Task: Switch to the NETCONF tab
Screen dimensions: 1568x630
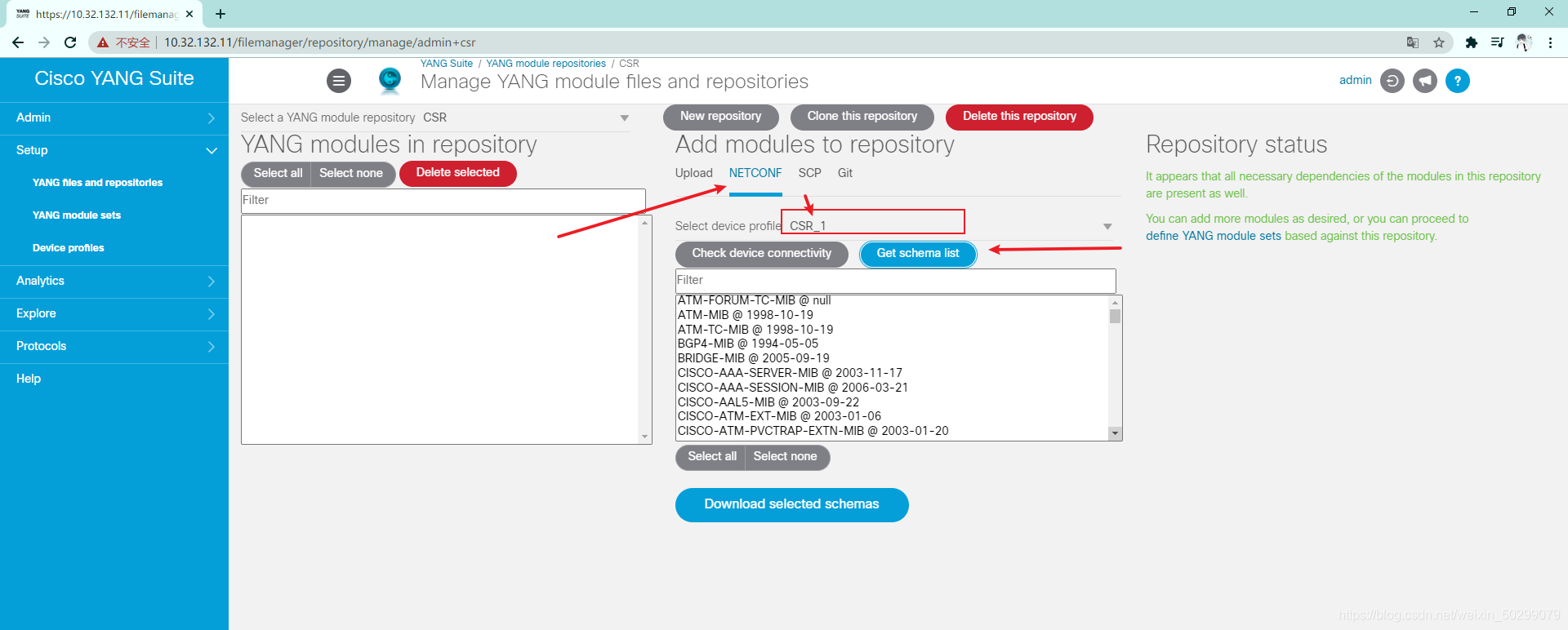Action: pyautogui.click(x=755, y=173)
